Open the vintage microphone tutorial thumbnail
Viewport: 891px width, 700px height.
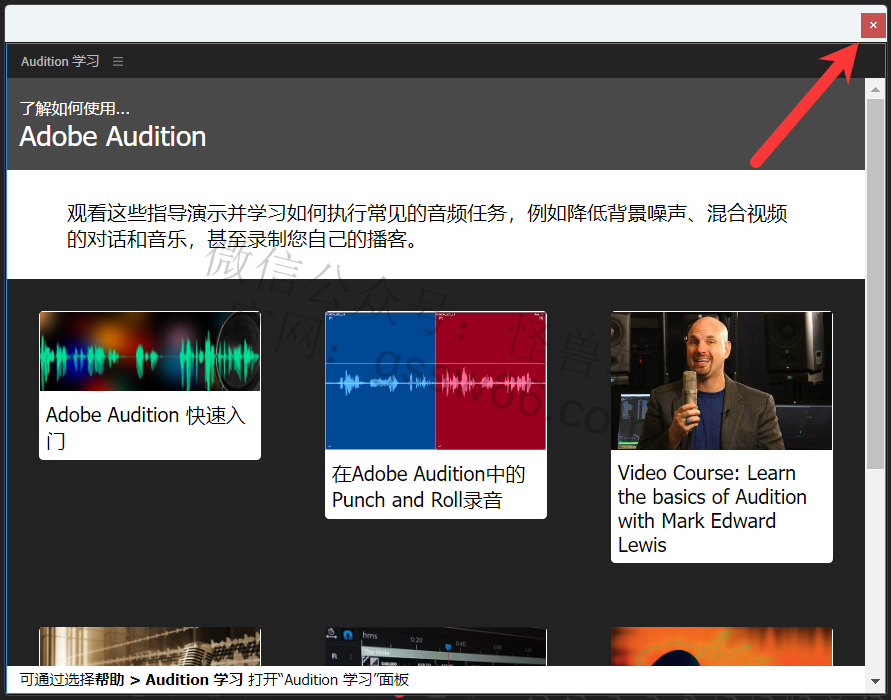pyautogui.click(x=150, y=646)
